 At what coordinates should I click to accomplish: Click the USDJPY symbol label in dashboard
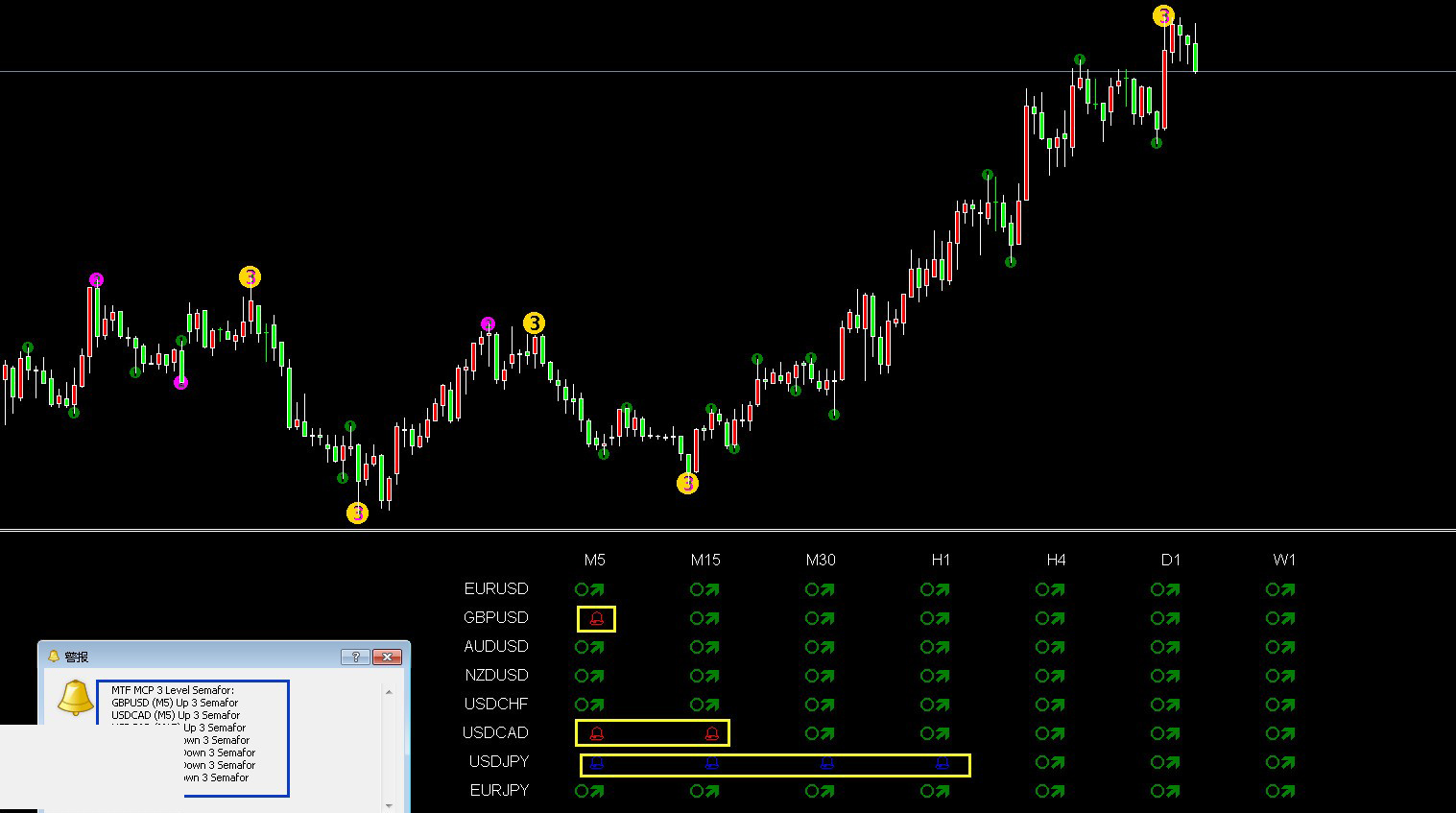[x=498, y=761]
